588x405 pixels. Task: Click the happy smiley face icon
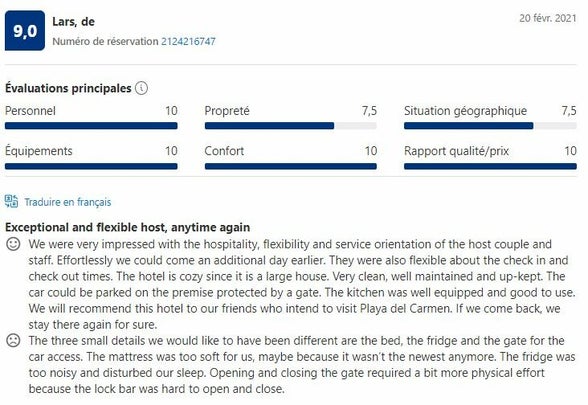(13, 244)
